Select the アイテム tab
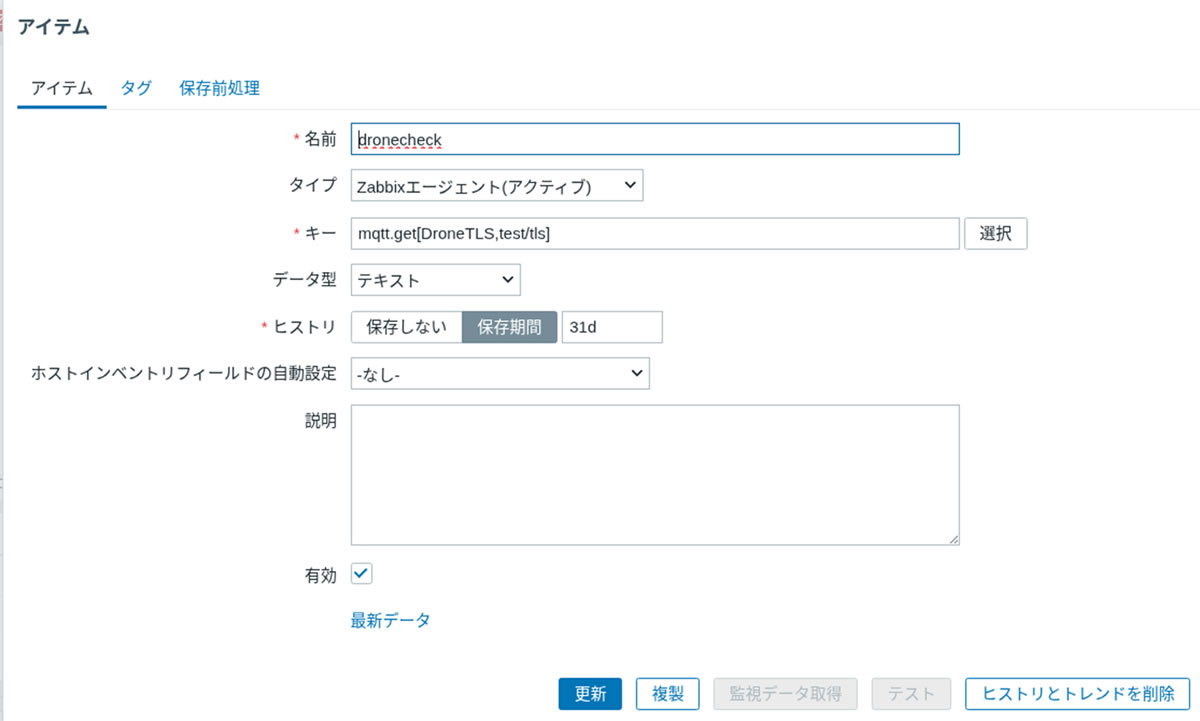Image resolution: width=1200 pixels, height=721 pixels. tap(62, 88)
